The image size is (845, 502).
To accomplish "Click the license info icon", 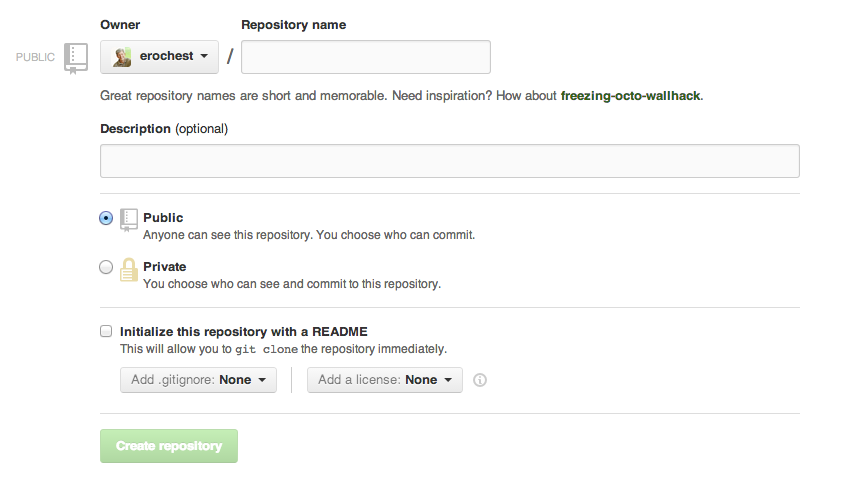I will click(480, 380).
